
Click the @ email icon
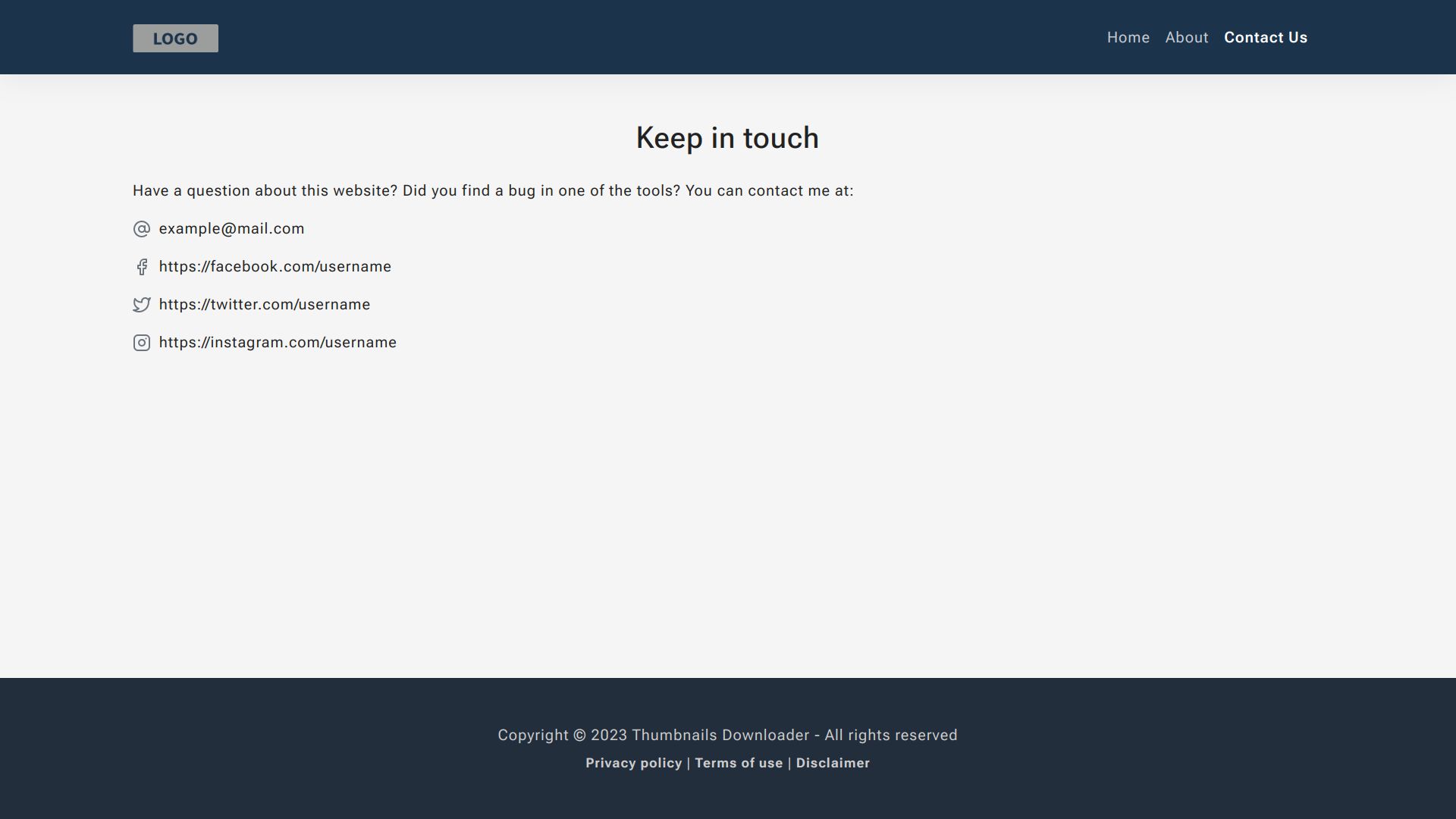coord(142,229)
